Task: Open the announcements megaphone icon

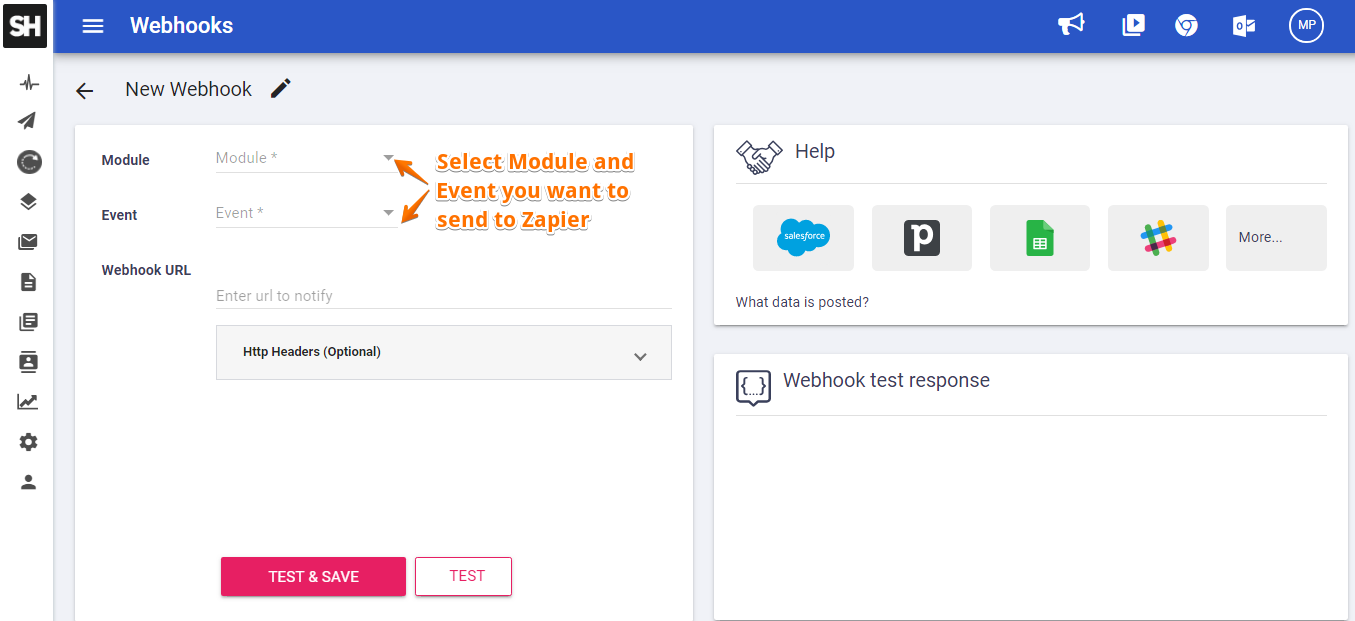Action: 1071,25
